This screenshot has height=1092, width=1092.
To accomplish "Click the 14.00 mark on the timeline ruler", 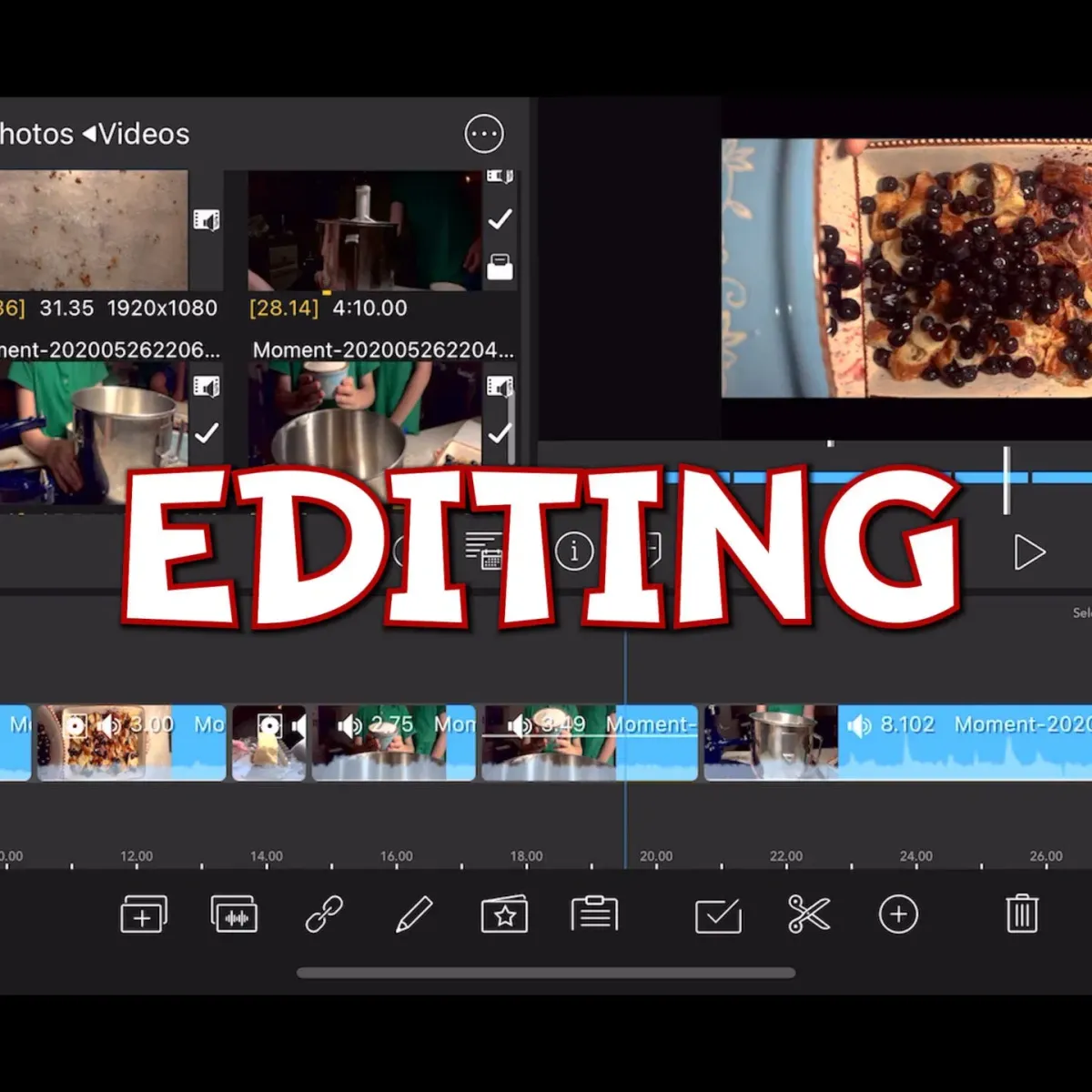I will point(267,856).
